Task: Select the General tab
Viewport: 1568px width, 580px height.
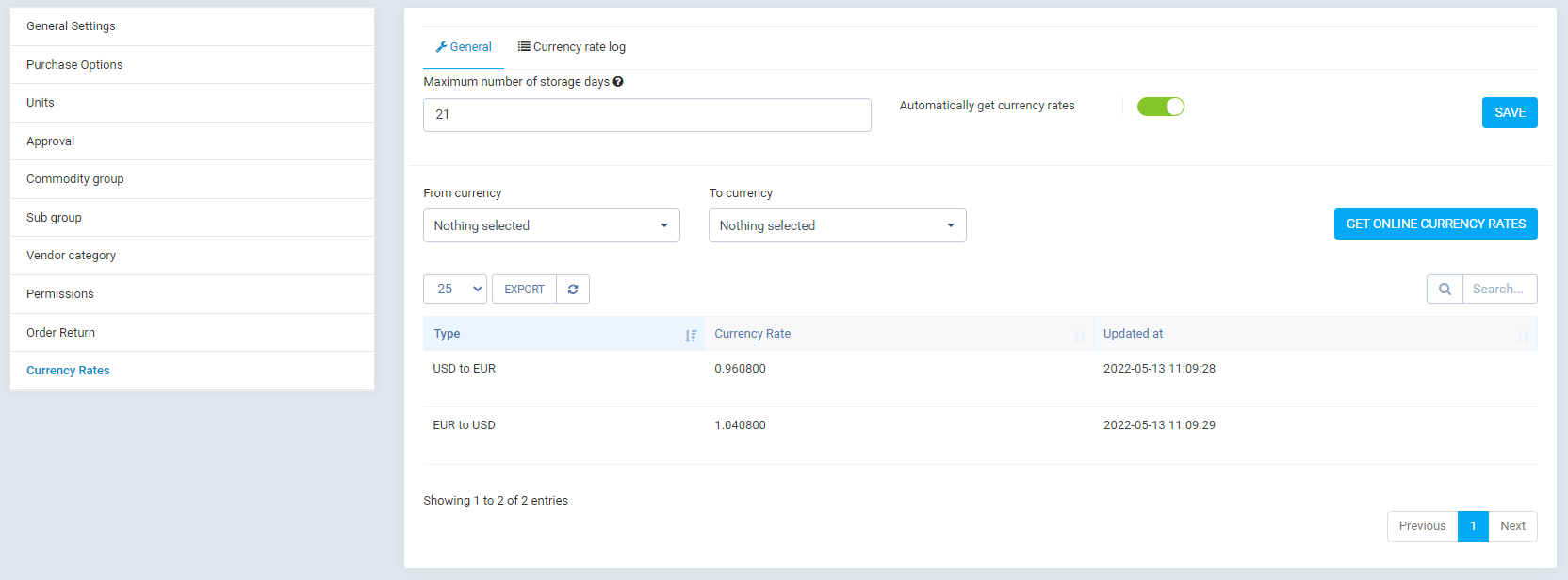Action: [x=464, y=47]
